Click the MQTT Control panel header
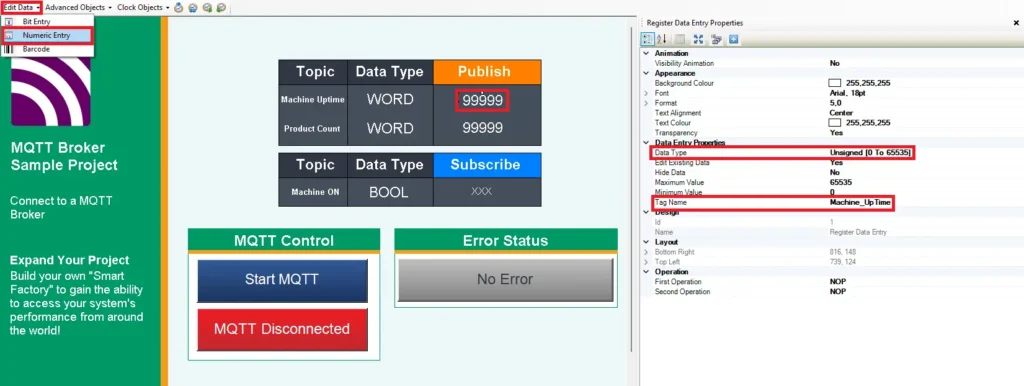Viewport: 1024px width, 386px height. pyautogui.click(x=283, y=241)
